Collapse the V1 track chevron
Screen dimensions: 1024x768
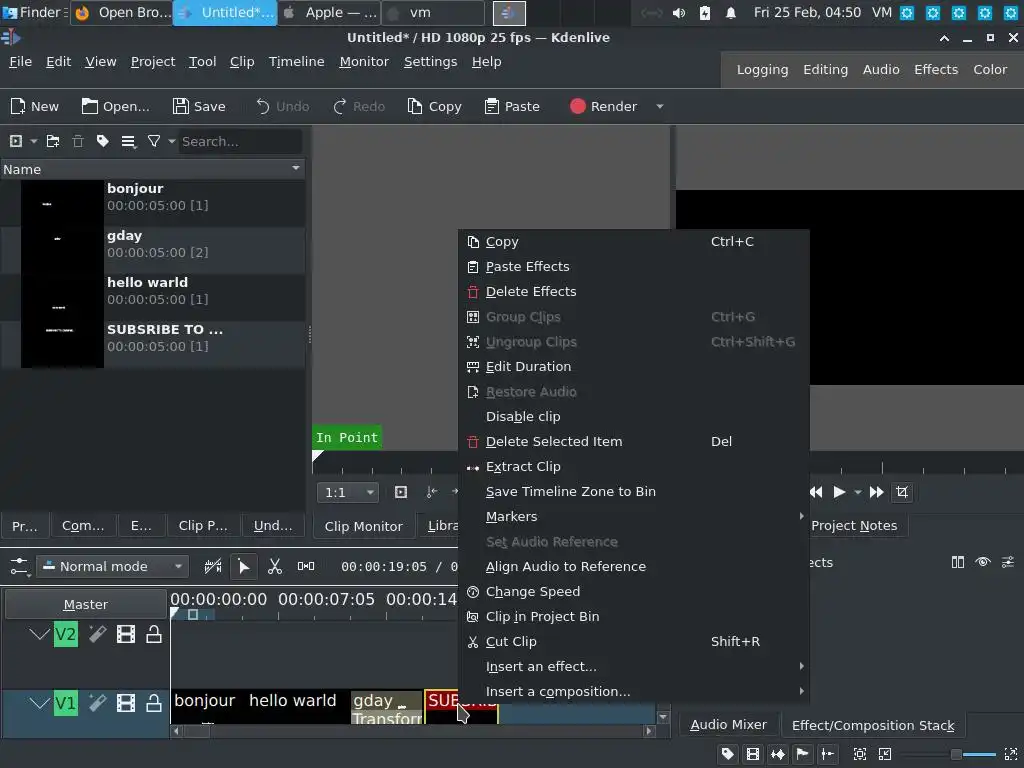click(x=40, y=703)
